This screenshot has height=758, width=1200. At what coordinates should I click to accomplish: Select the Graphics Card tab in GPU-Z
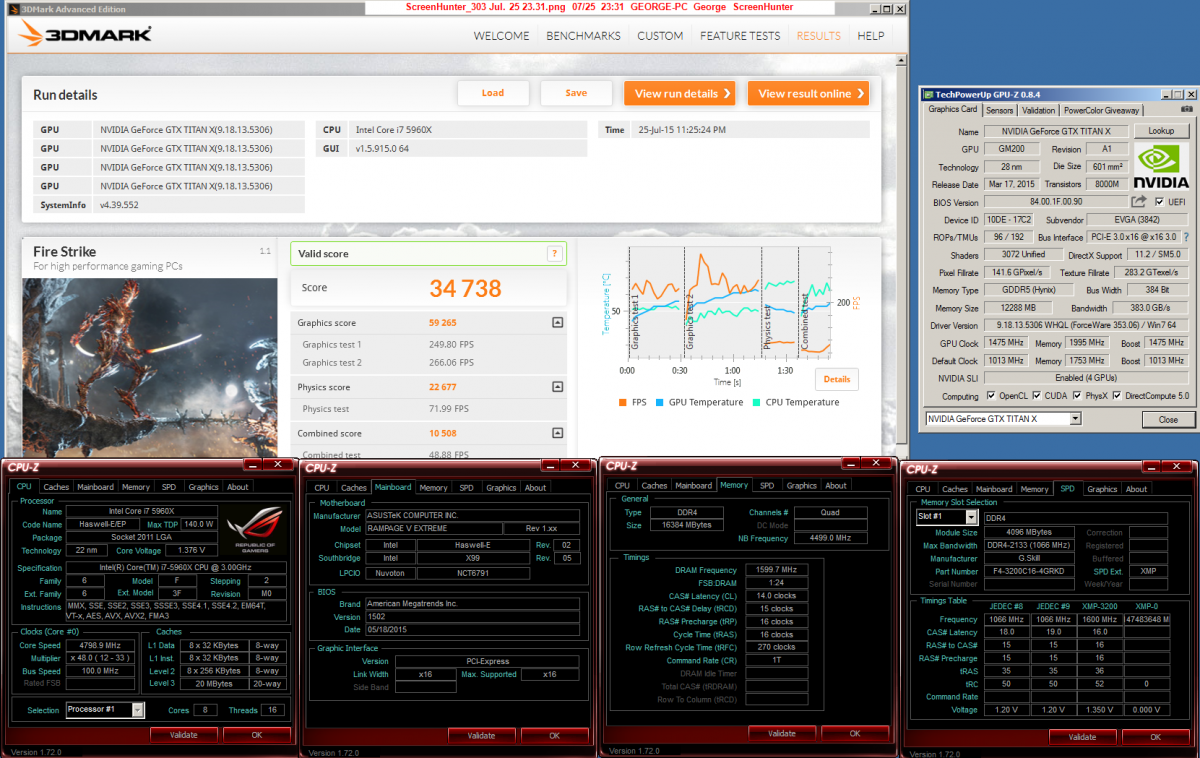tap(953, 109)
